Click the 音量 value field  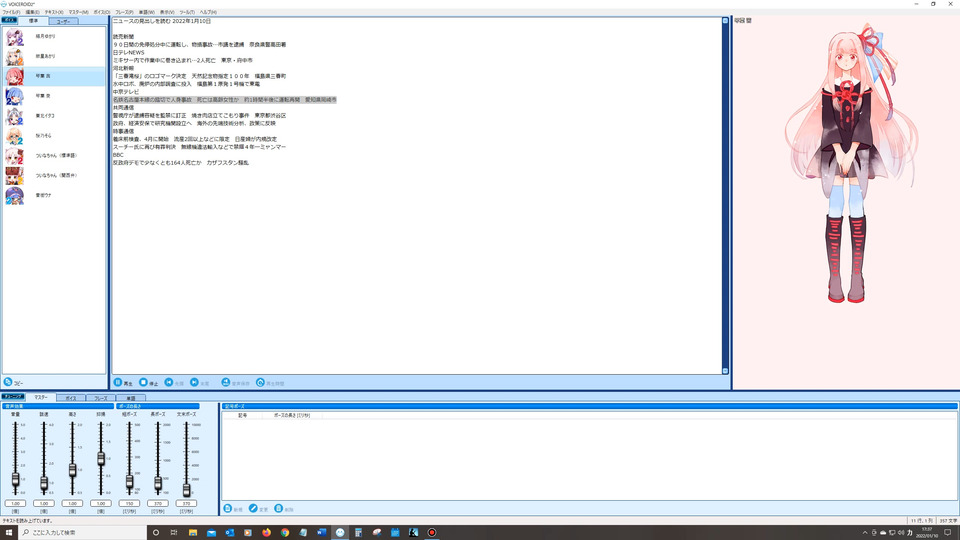(15, 503)
